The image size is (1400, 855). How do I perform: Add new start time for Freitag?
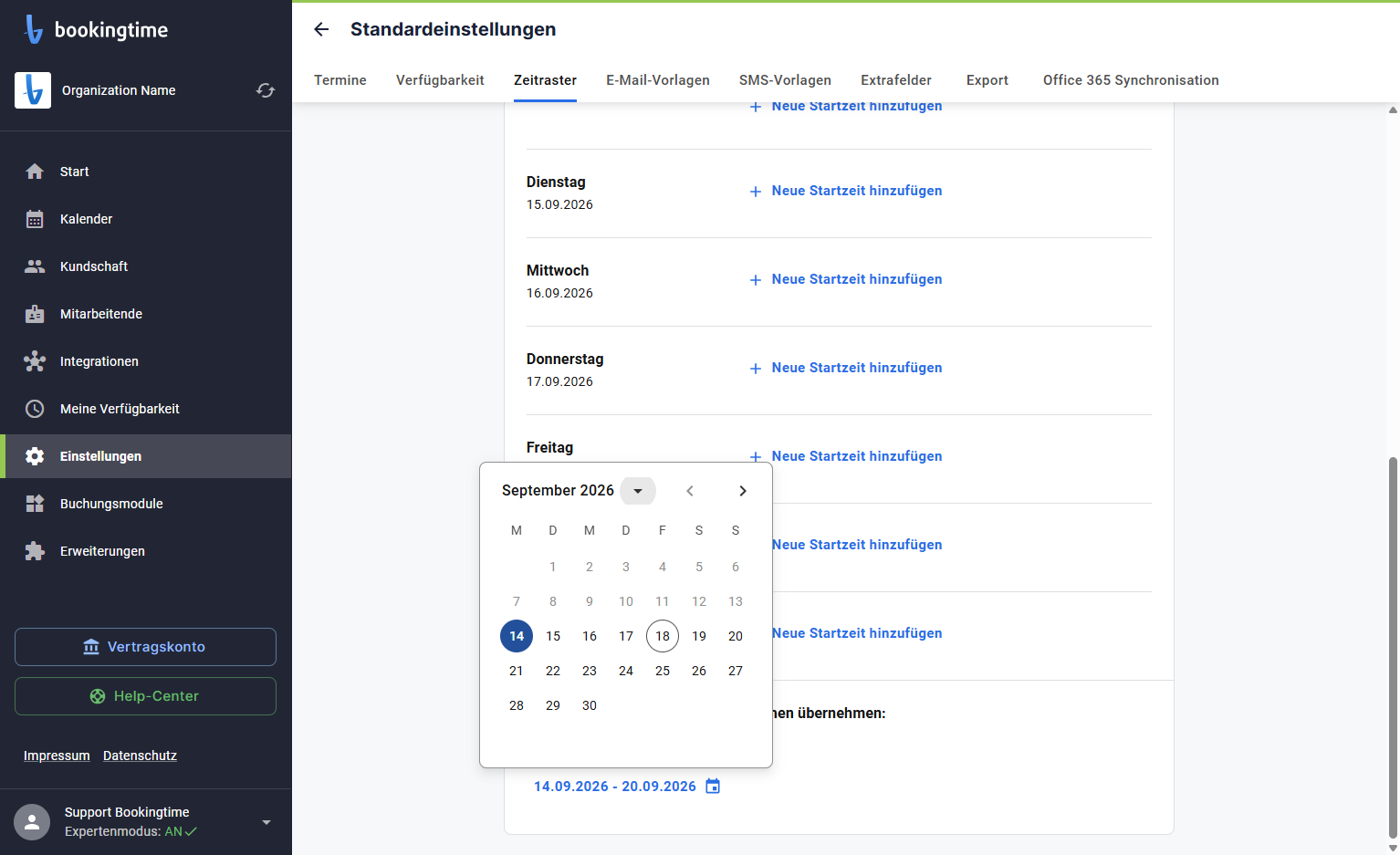[x=846, y=456]
